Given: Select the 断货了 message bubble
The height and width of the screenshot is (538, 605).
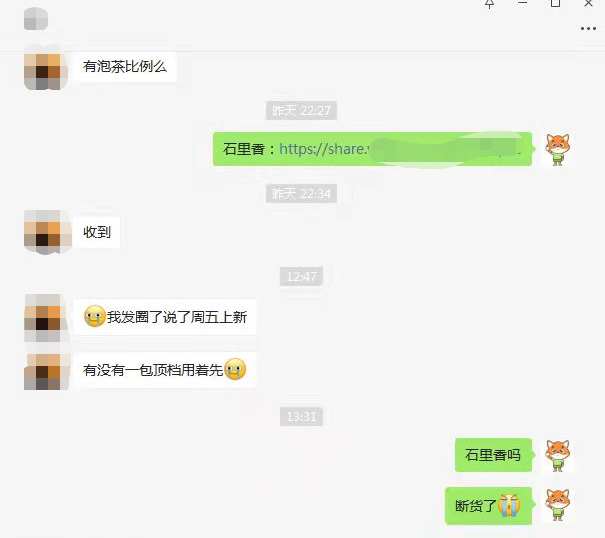Looking at the screenshot, I should point(488,506).
